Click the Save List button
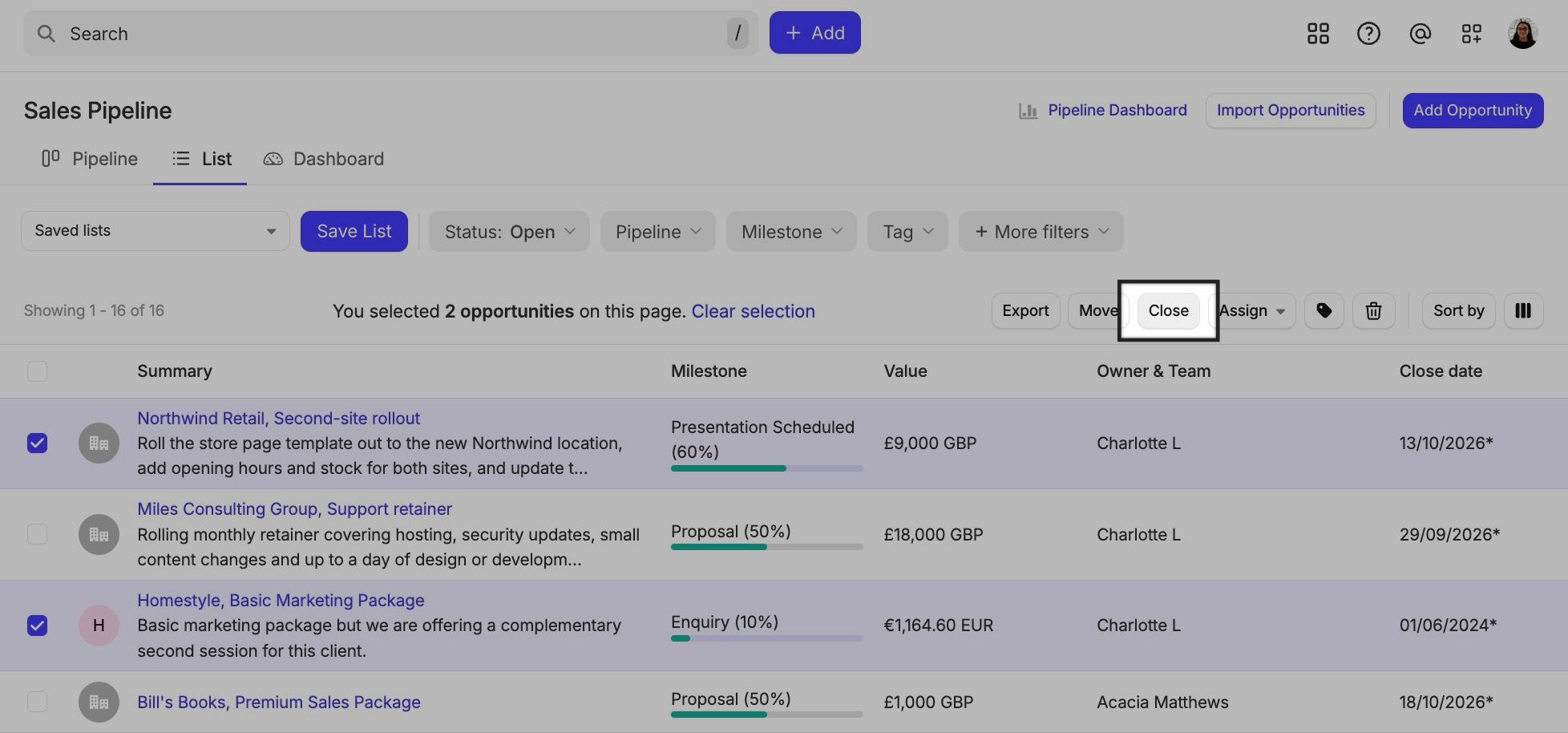 pyautogui.click(x=354, y=231)
